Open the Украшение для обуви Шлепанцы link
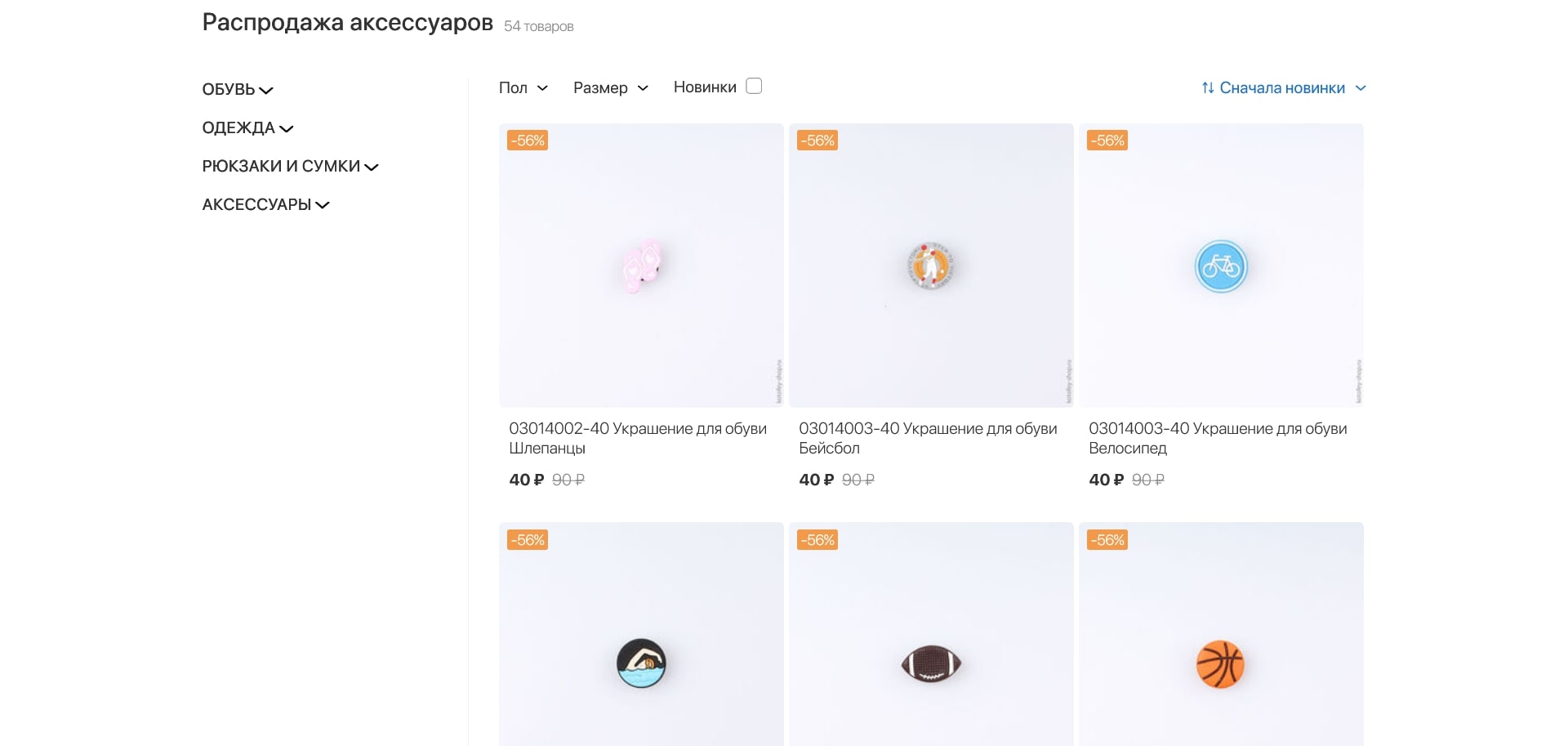 tap(637, 438)
